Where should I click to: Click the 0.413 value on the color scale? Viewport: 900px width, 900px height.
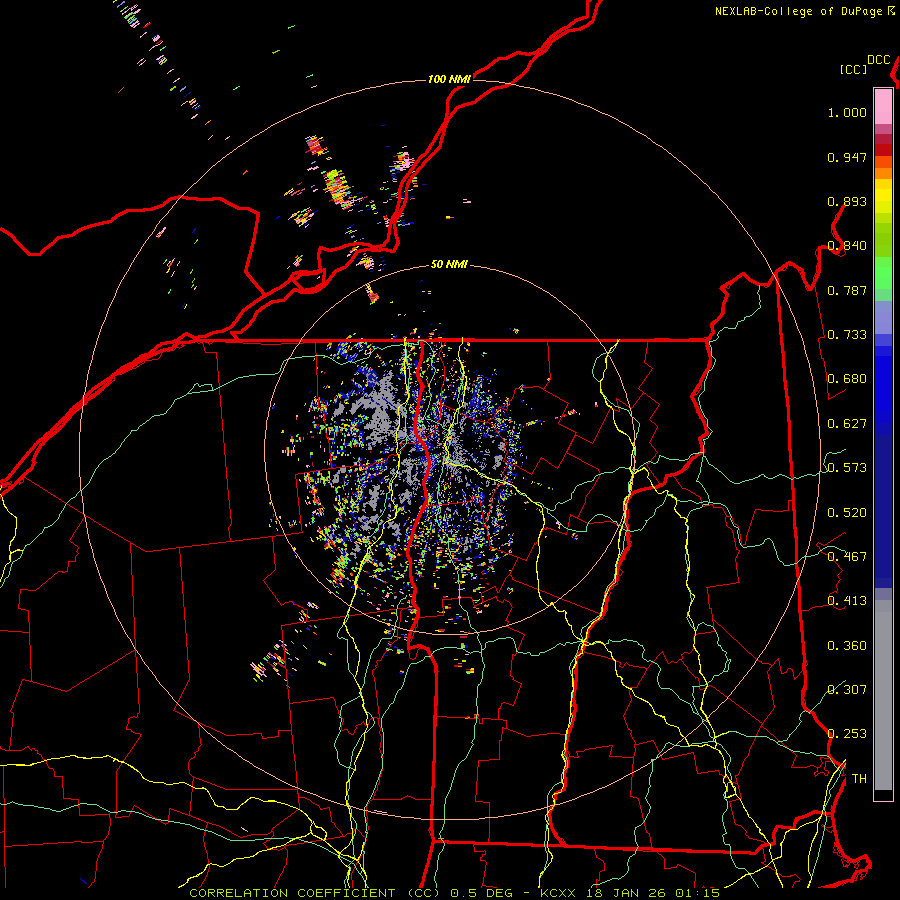point(847,601)
